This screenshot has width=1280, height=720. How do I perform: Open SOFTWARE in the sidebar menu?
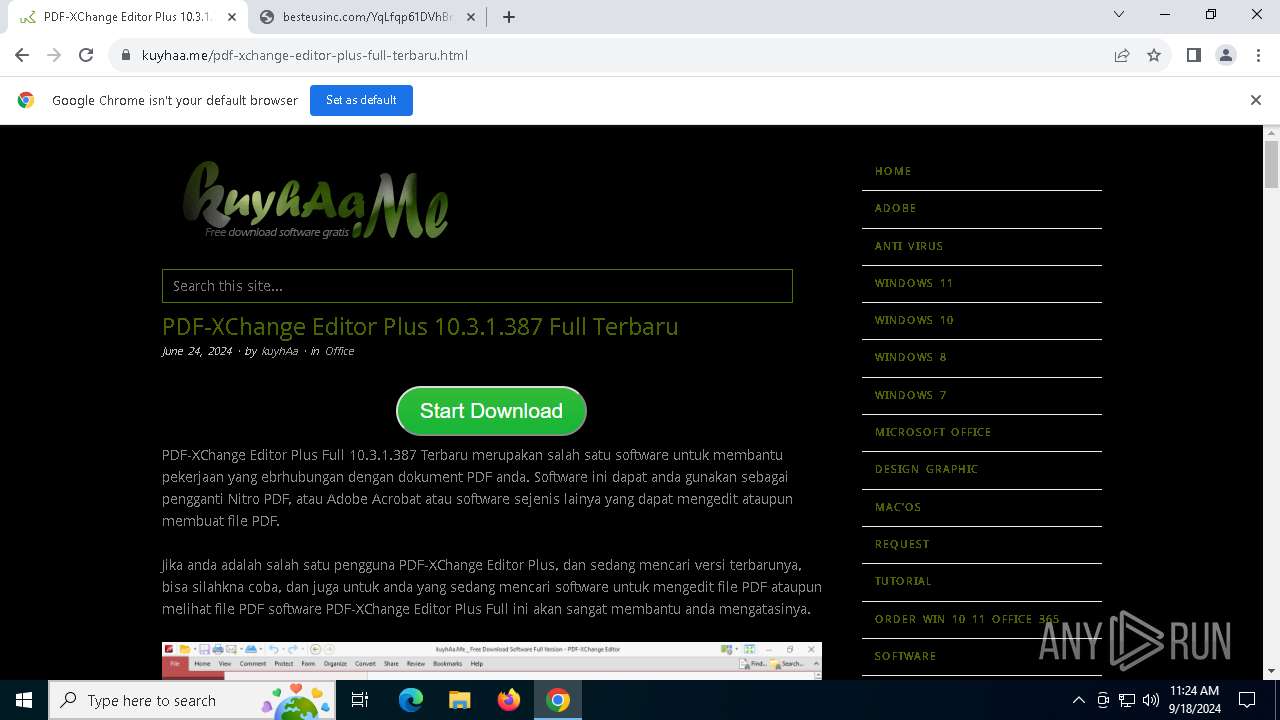(905, 656)
